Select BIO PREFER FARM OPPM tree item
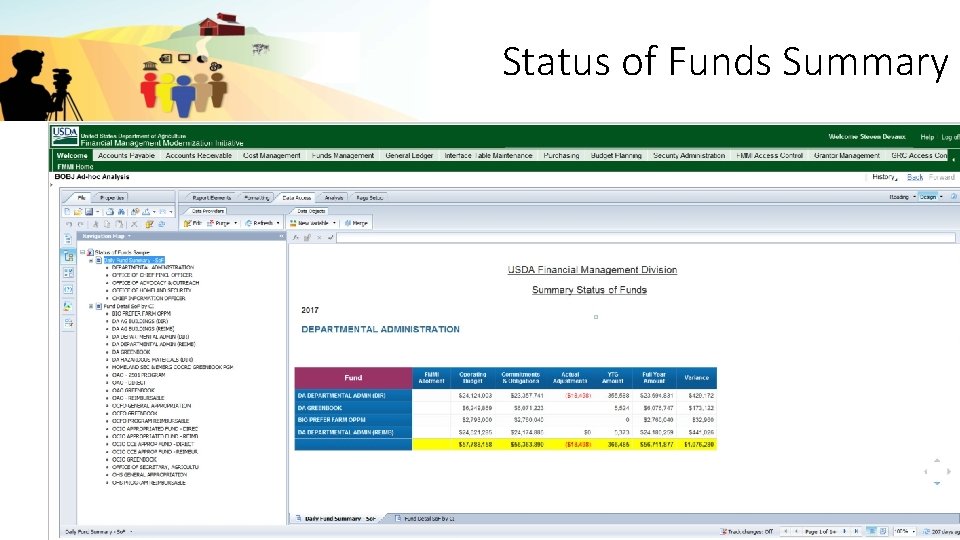960x540 pixels. [x=141, y=313]
